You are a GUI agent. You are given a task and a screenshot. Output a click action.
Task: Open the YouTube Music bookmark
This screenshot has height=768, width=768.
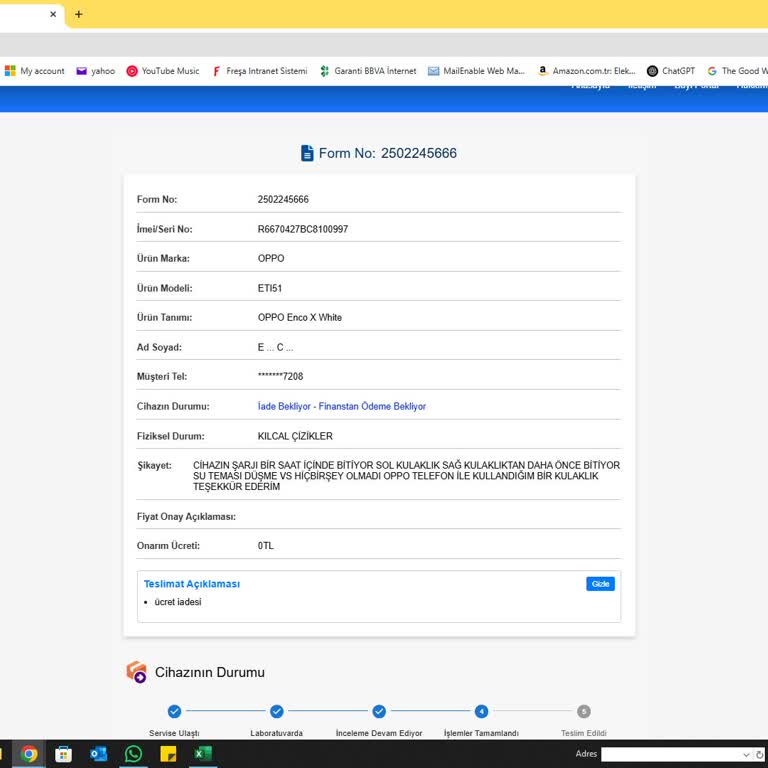pos(162,71)
